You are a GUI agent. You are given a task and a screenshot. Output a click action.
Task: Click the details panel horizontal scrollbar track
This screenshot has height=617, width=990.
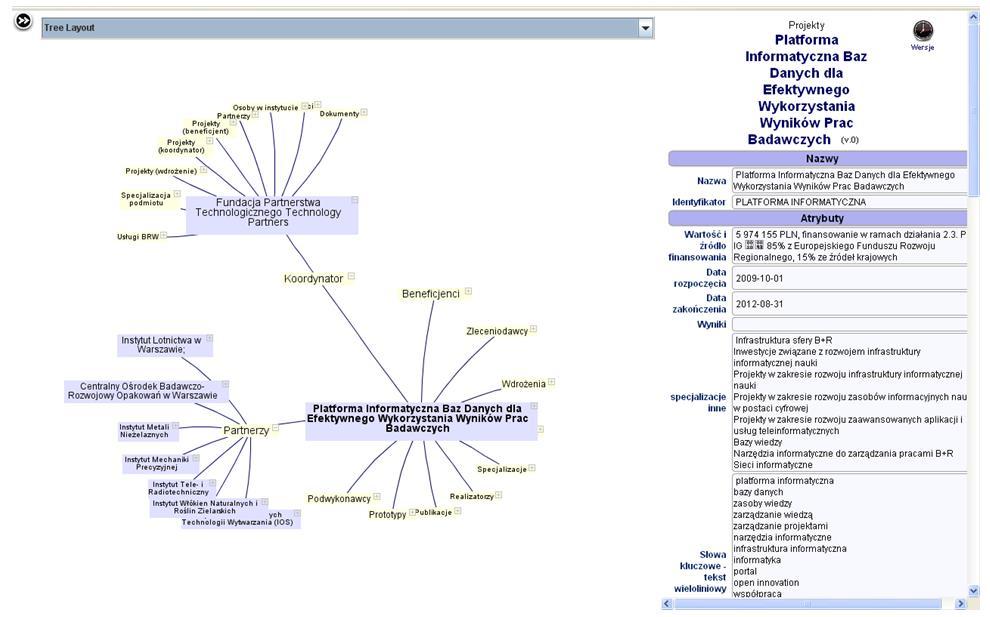click(x=814, y=604)
